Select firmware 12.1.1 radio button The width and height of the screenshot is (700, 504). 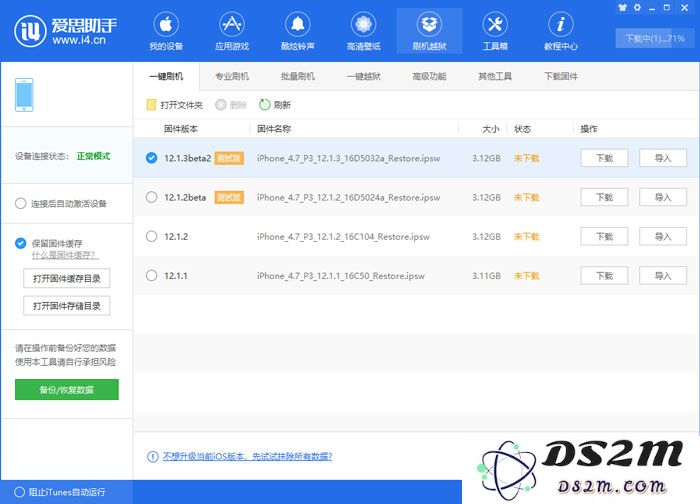[151, 275]
